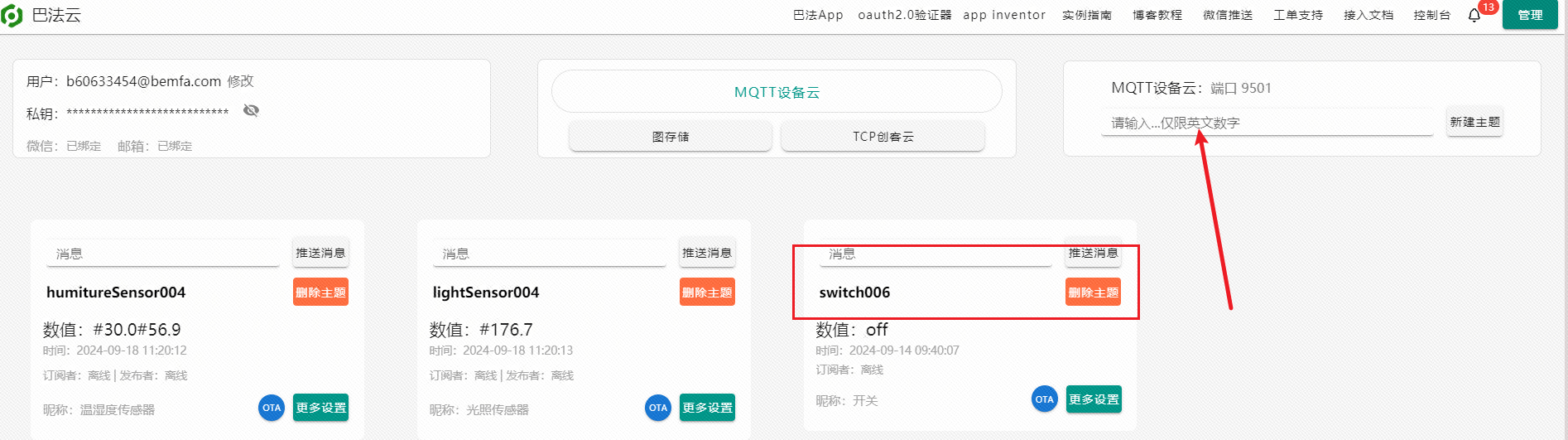Click the masked private key asterisks
Screen dimensions: 1568x440
pyautogui.click(x=147, y=113)
